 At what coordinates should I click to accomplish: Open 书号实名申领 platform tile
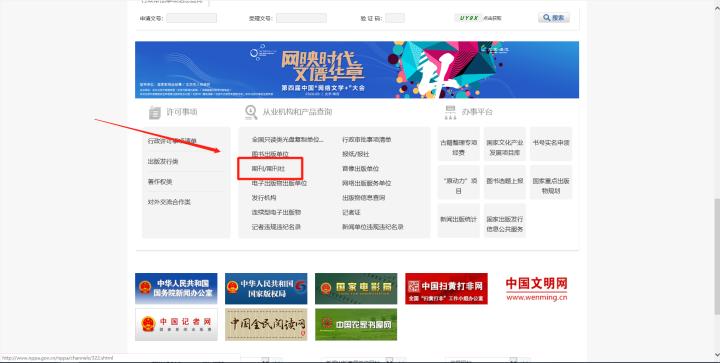pyautogui.click(x=551, y=144)
